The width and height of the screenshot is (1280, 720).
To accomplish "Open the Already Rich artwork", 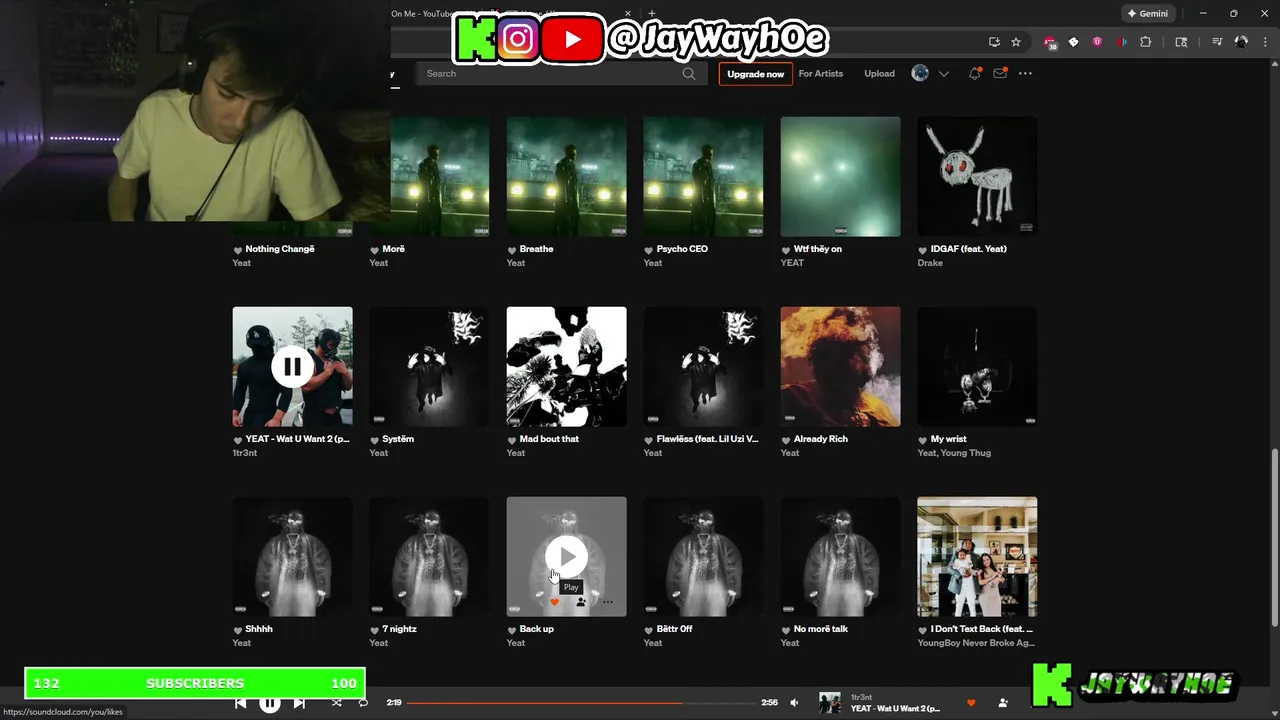I will coord(840,367).
